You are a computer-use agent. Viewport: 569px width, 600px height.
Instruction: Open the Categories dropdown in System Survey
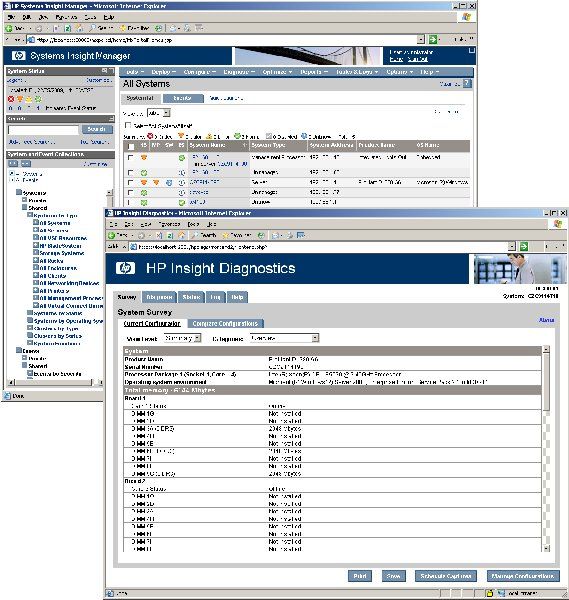[284, 338]
